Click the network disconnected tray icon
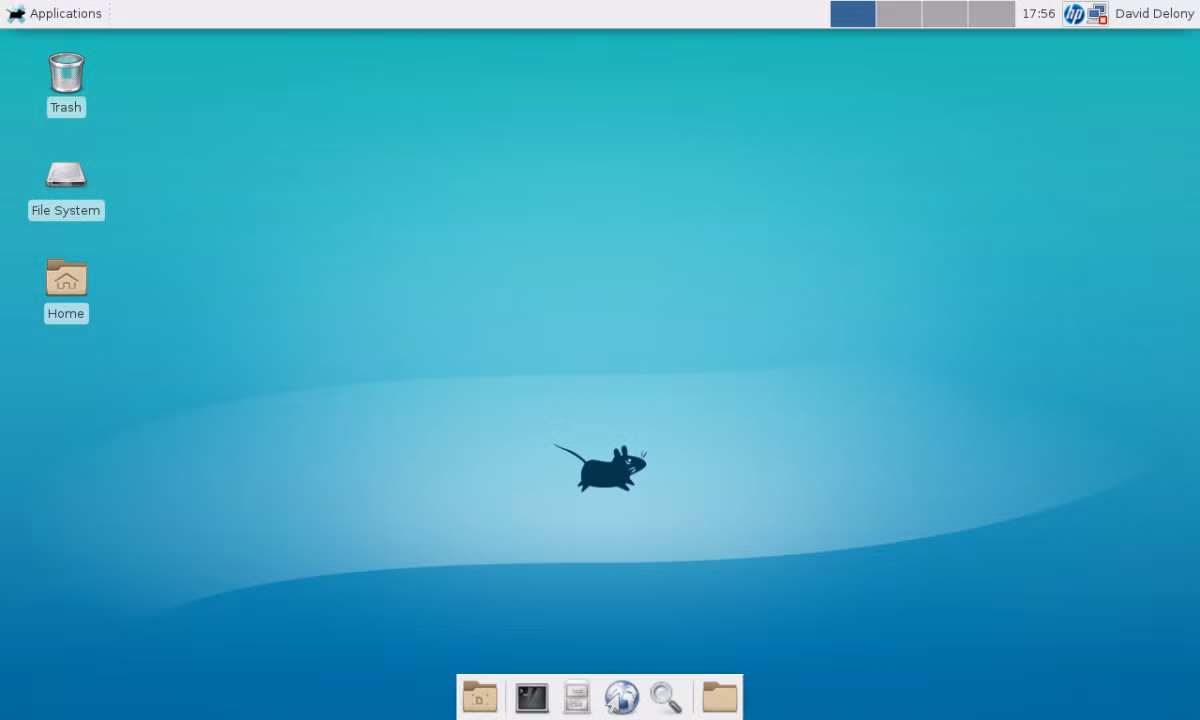Viewport: 1200px width, 720px height. 1097,14
